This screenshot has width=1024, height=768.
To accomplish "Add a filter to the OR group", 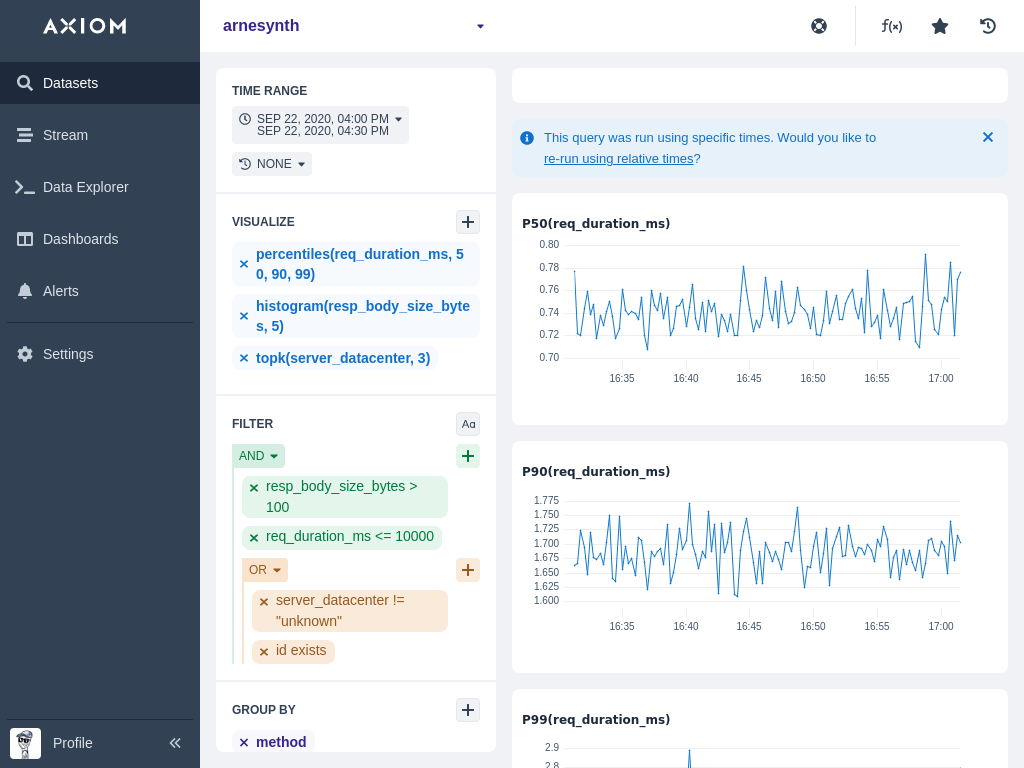I will click(468, 570).
